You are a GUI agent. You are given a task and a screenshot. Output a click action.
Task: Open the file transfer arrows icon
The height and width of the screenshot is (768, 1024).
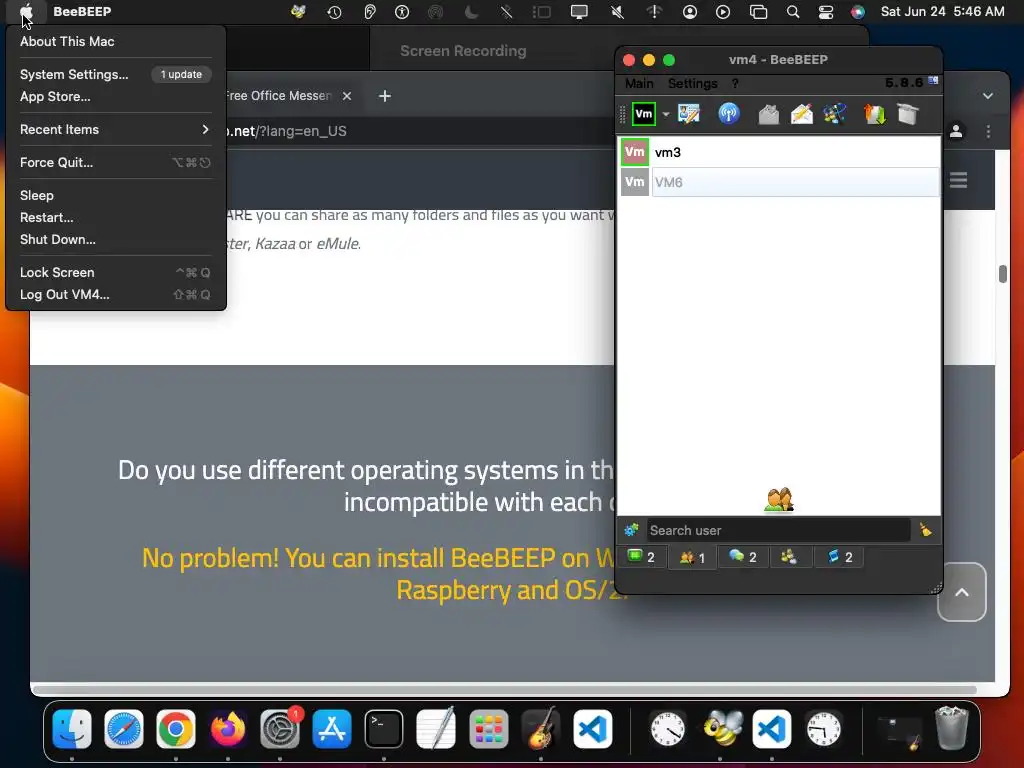(x=874, y=114)
